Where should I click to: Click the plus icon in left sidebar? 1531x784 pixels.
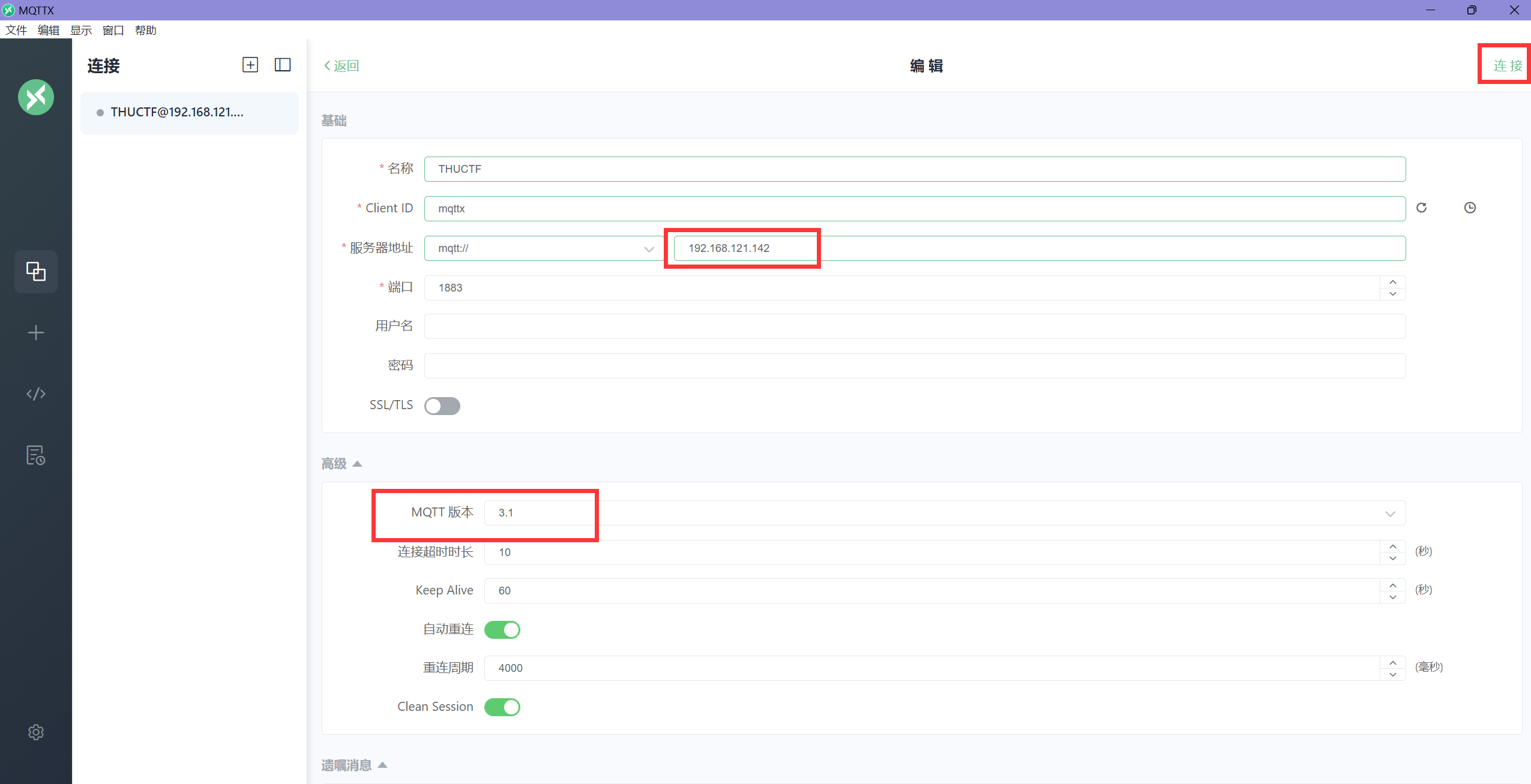point(36,333)
